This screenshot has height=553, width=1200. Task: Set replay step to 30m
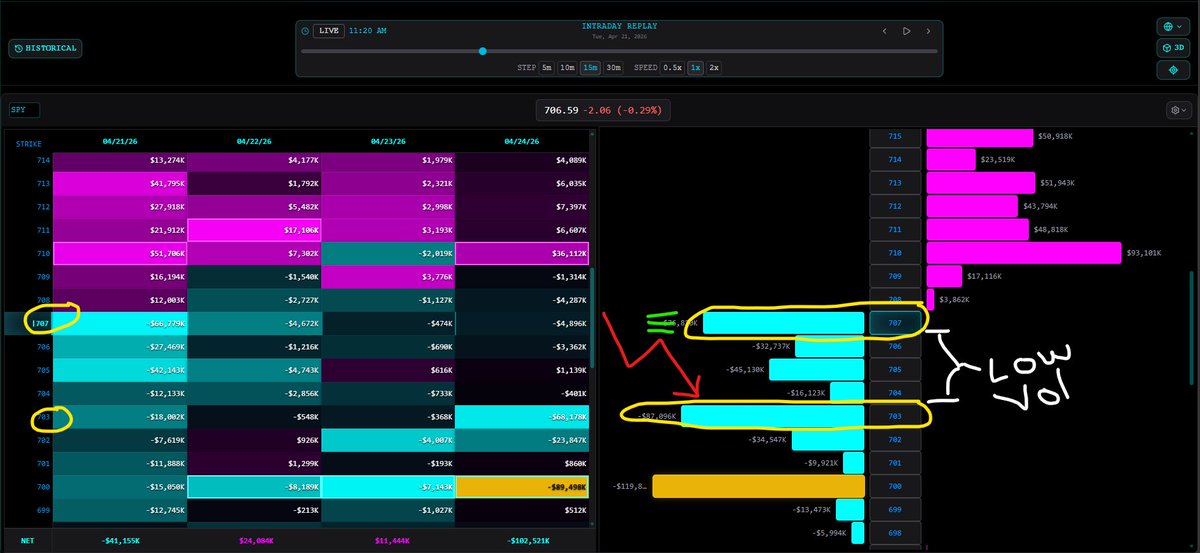[x=613, y=67]
